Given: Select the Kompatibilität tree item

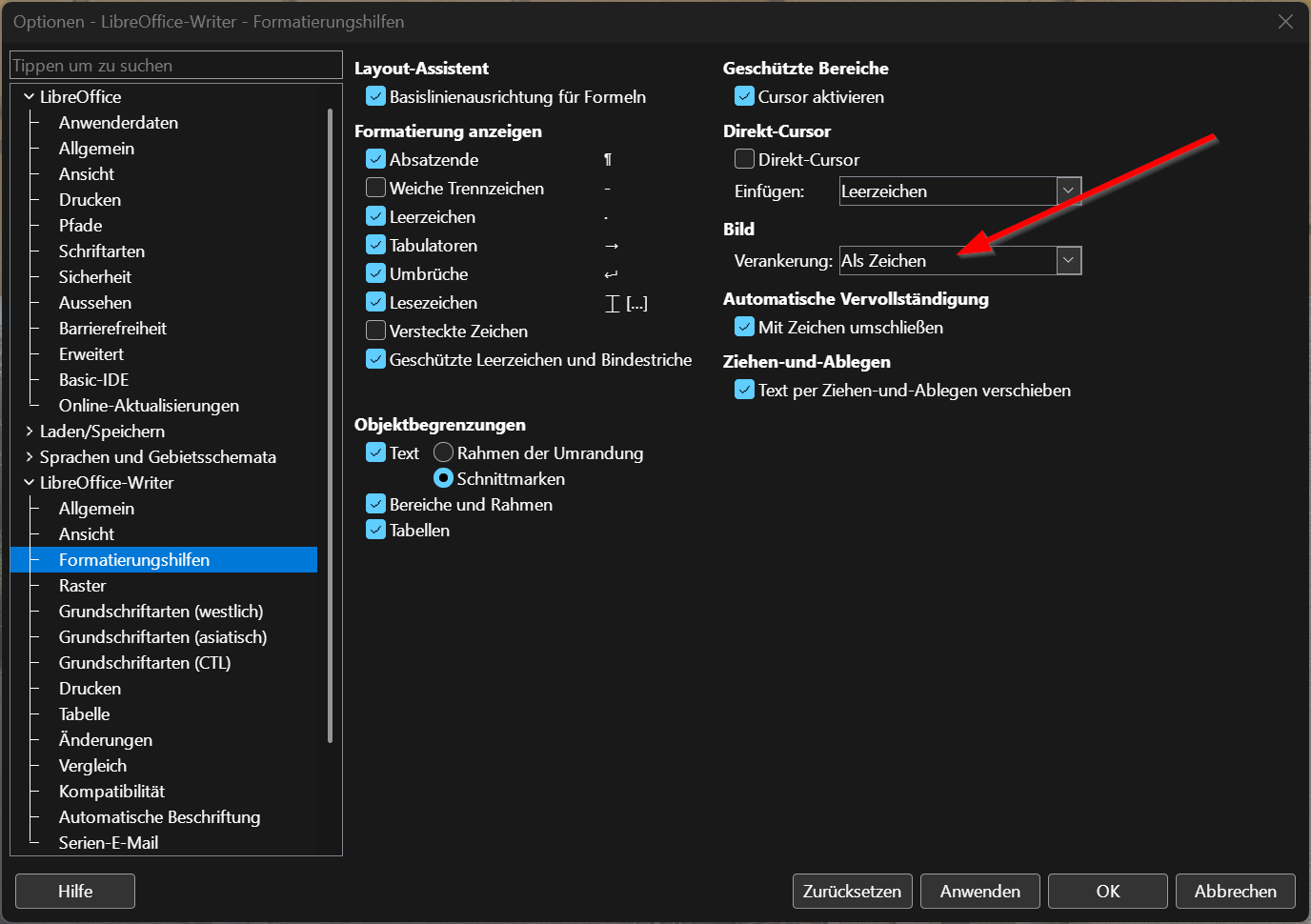Looking at the screenshot, I should coord(111,792).
